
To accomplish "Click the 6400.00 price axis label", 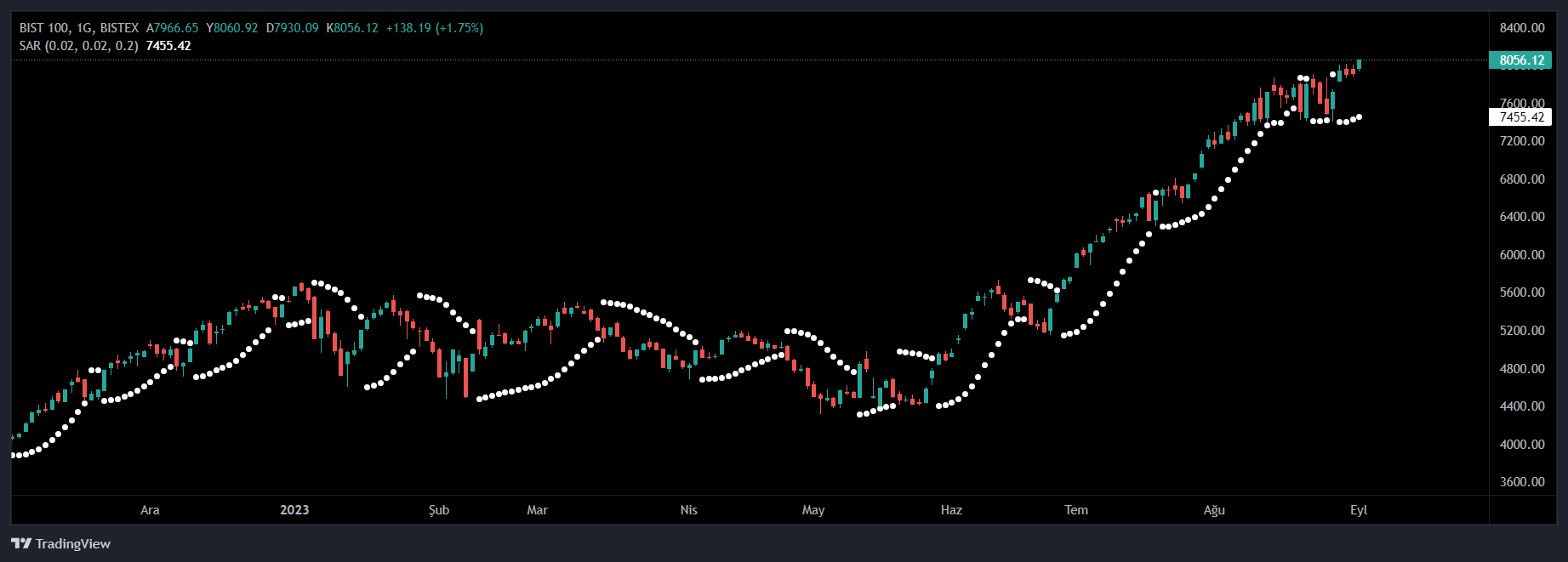I will pos(1522,217).
